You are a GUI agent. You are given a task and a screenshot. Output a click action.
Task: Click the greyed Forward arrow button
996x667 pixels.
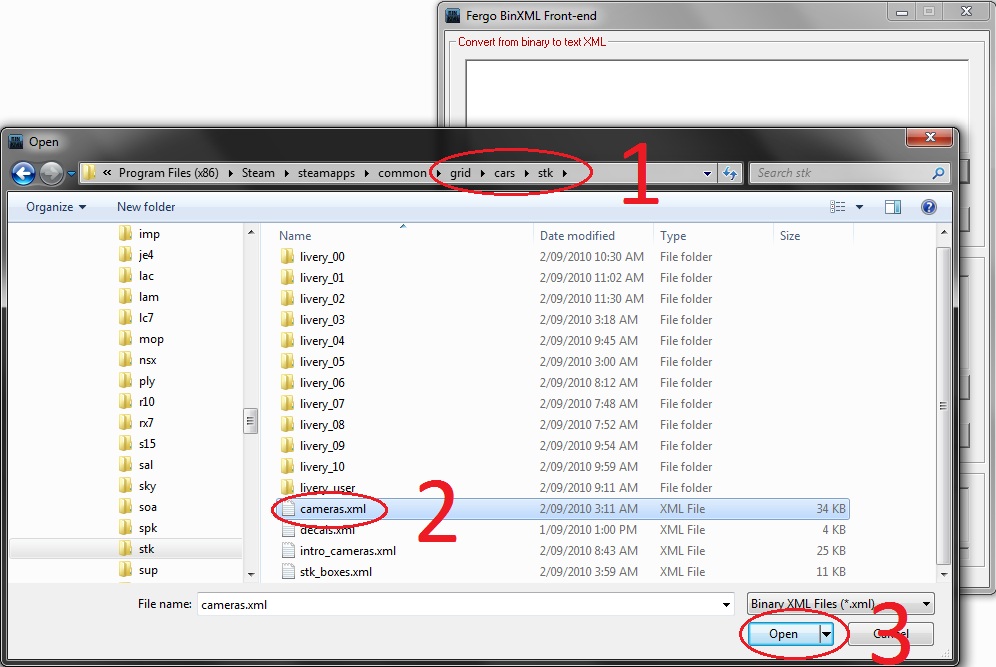point(51,173)
